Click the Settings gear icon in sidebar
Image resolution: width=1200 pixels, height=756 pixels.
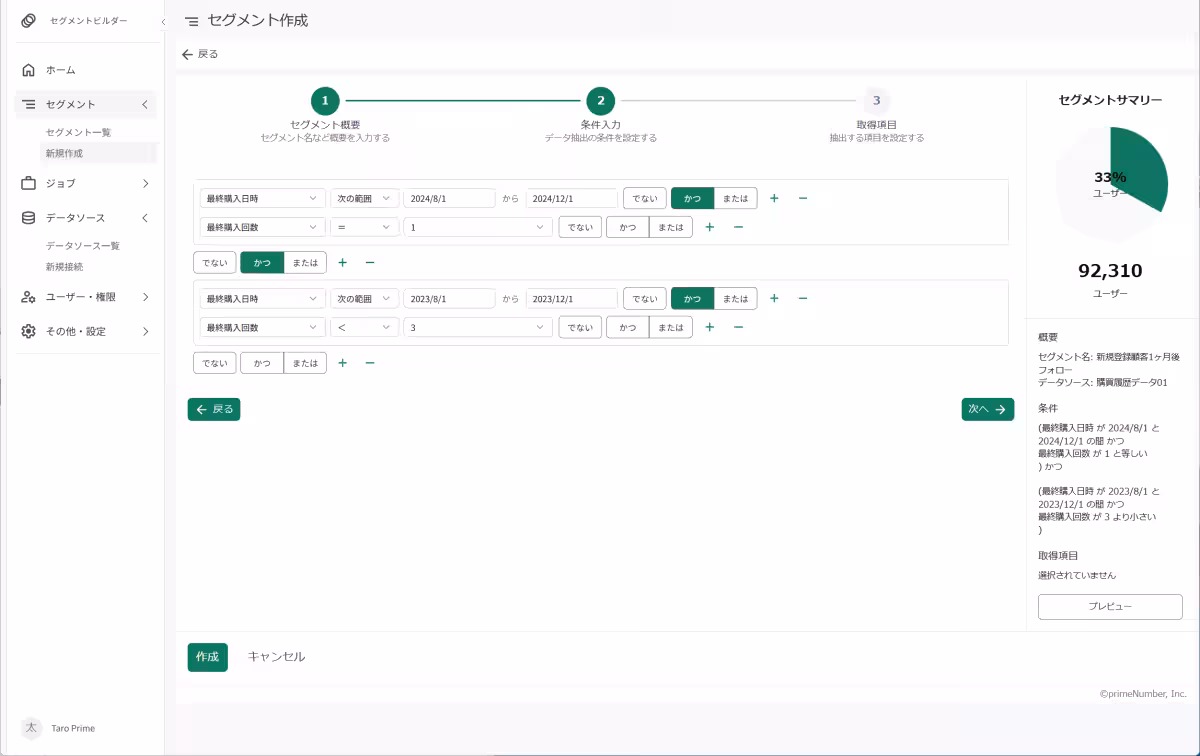[29, 331]
